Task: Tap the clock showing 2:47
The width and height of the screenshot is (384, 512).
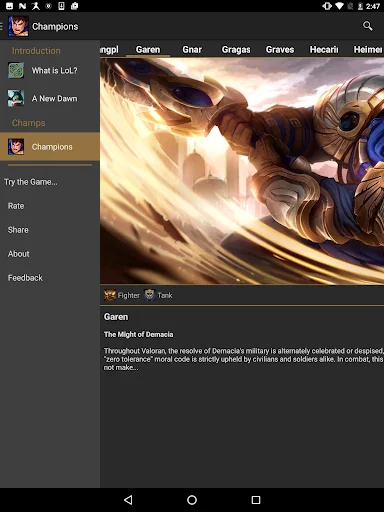Action: [373, 6]
